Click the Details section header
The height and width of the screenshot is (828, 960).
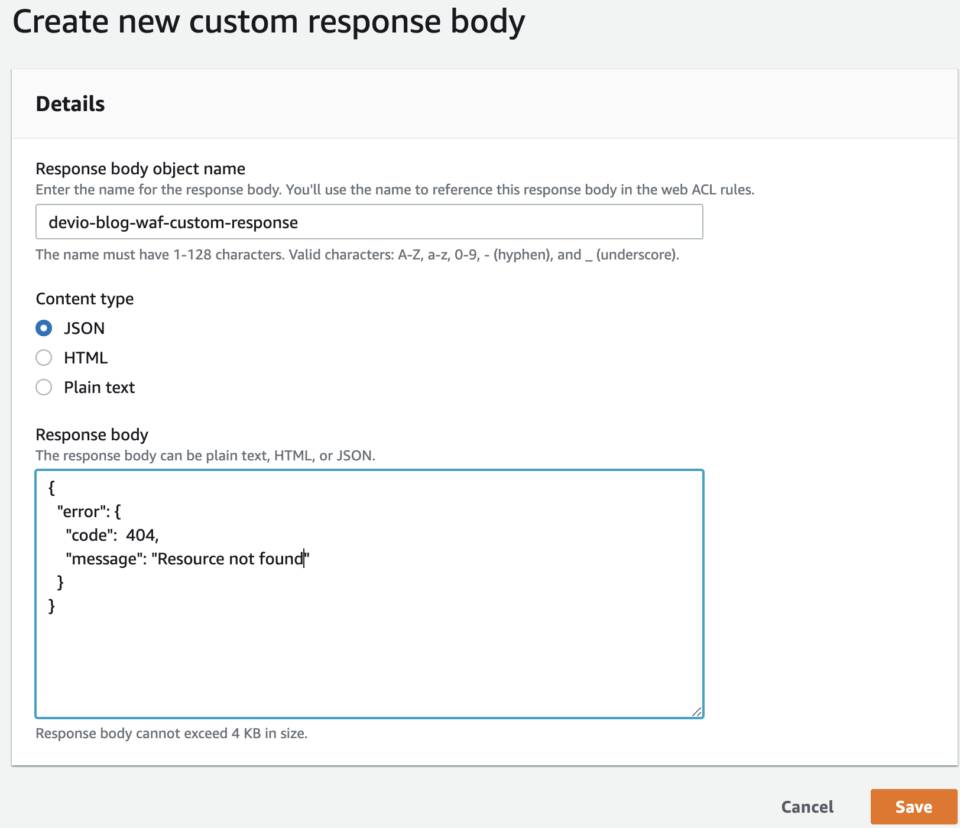click(69, 103)
